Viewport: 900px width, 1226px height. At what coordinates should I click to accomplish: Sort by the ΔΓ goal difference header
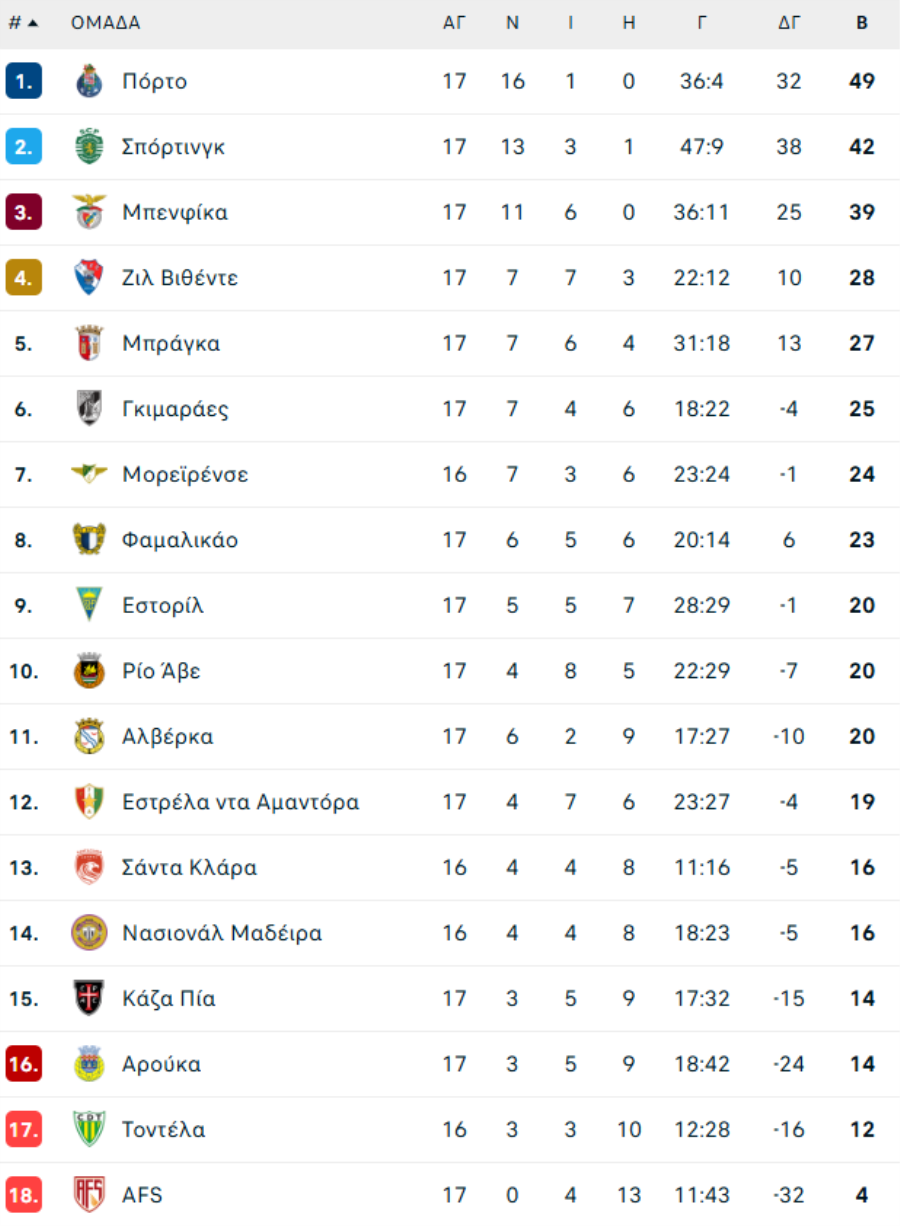pos(789,23)
